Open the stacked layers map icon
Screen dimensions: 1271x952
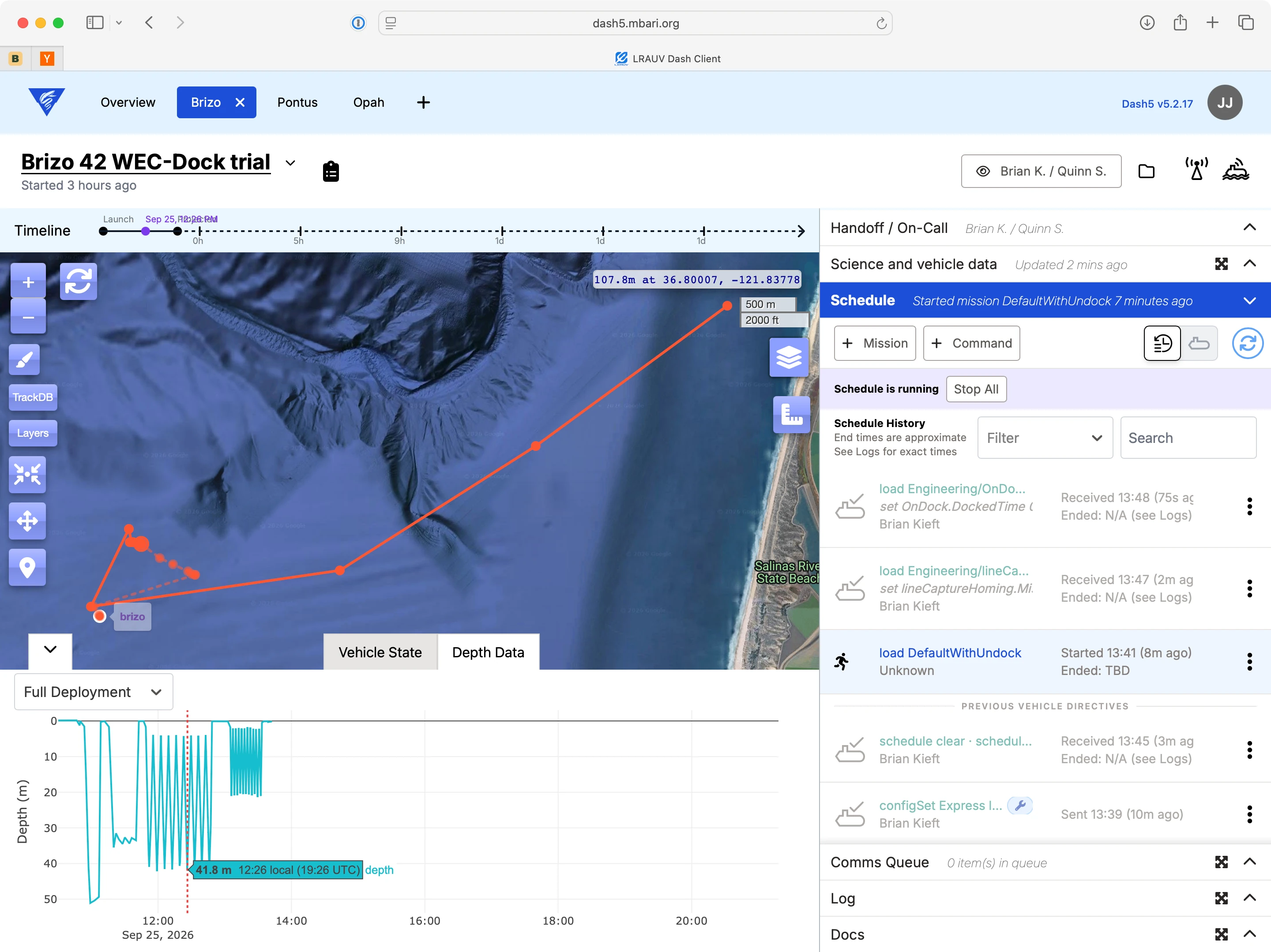[x=789, y=357]
